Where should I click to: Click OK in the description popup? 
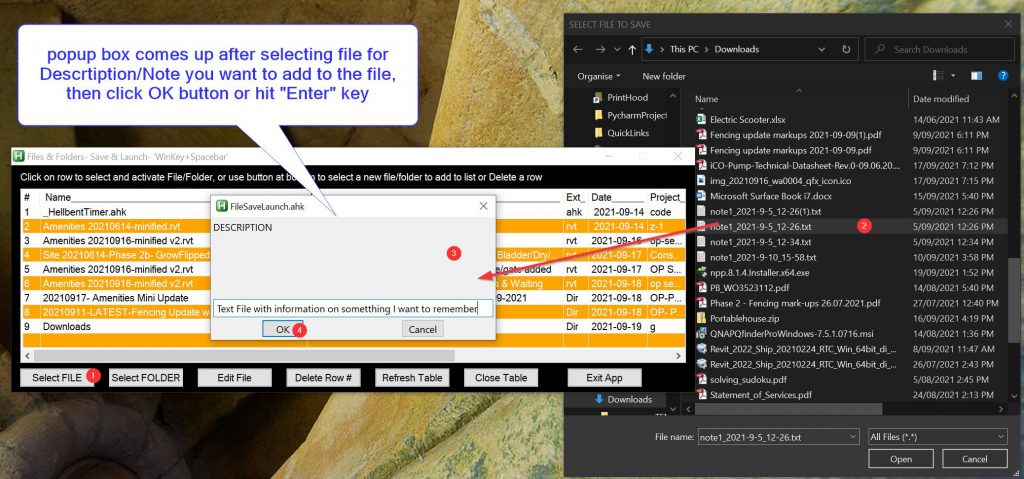pyautogui.click(x=283, y=329)
